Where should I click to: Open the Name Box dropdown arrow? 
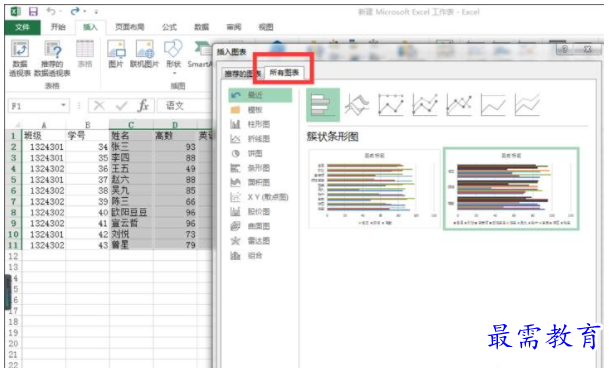[x=63, y=105]
